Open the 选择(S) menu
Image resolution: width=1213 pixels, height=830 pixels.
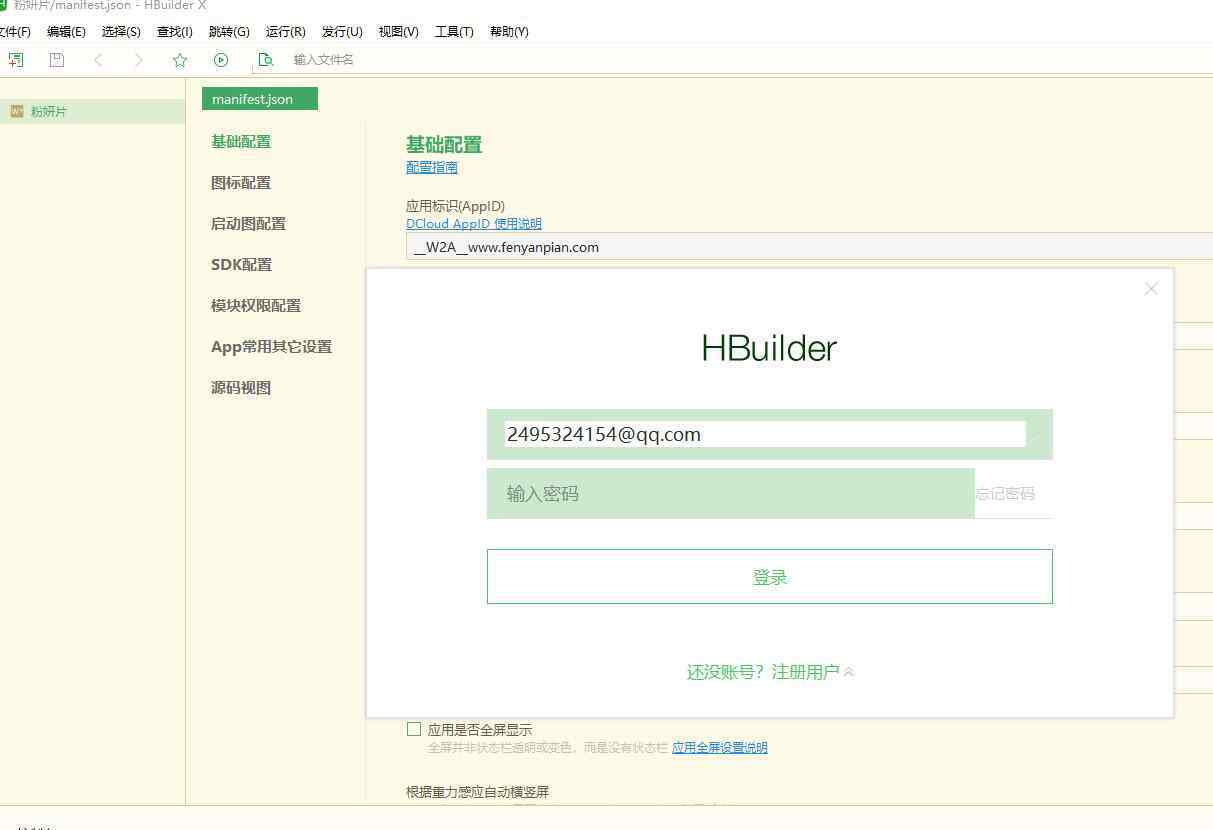tap(121, 32)
